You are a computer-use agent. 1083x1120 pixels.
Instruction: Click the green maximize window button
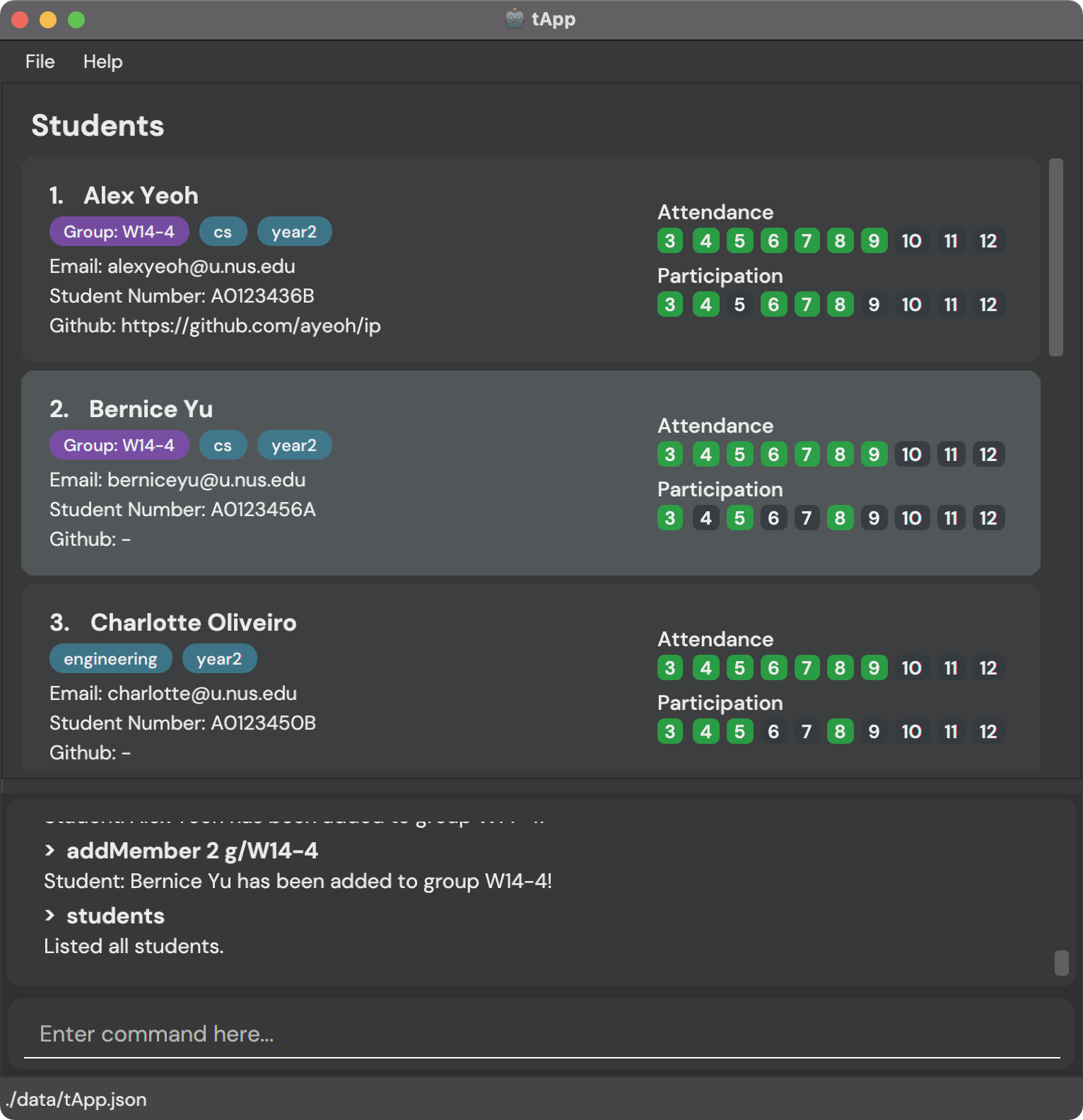point(76,20)
